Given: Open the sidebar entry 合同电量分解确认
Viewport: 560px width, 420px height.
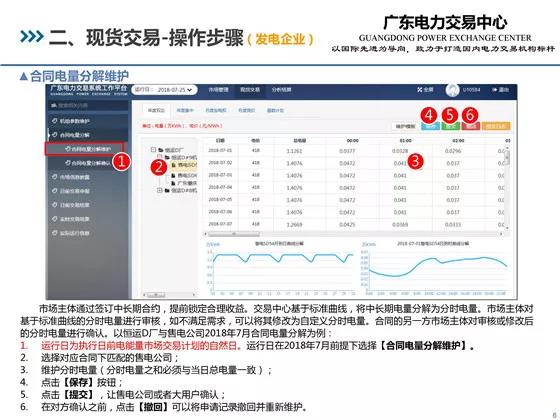Looking at the screenshot, I should tap(88, 163).
